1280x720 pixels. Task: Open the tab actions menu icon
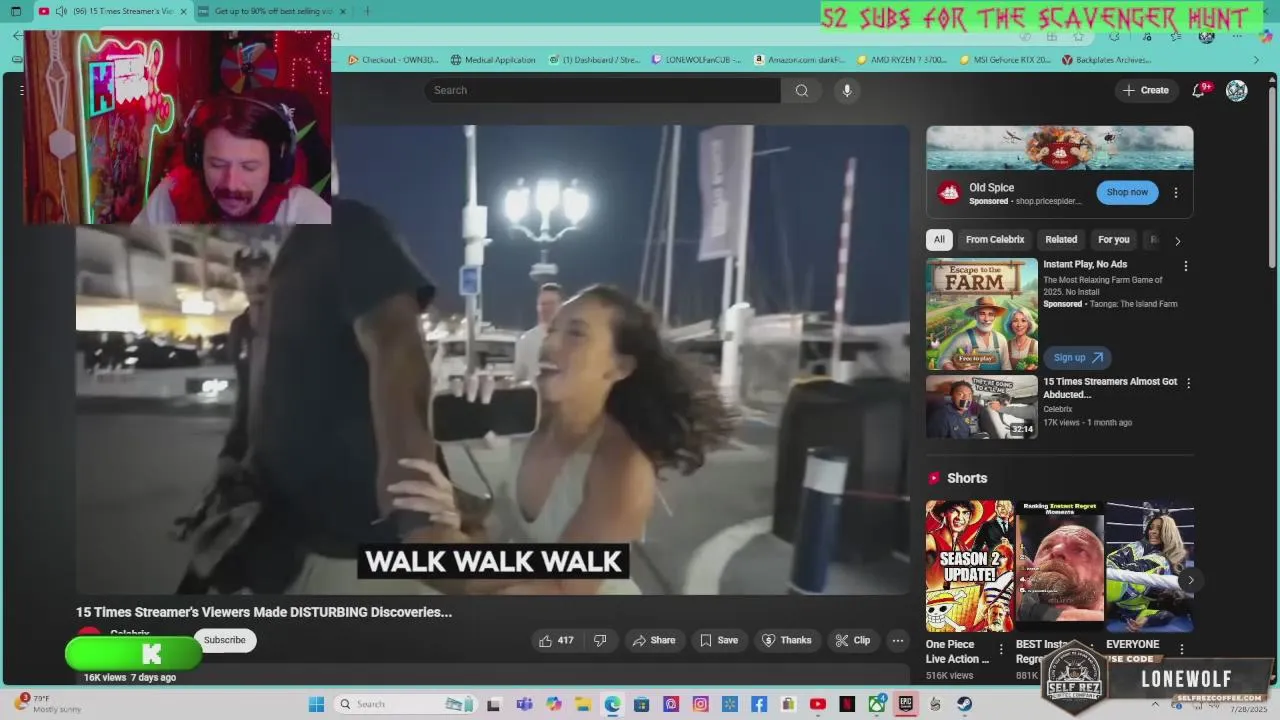pos(15,11)
